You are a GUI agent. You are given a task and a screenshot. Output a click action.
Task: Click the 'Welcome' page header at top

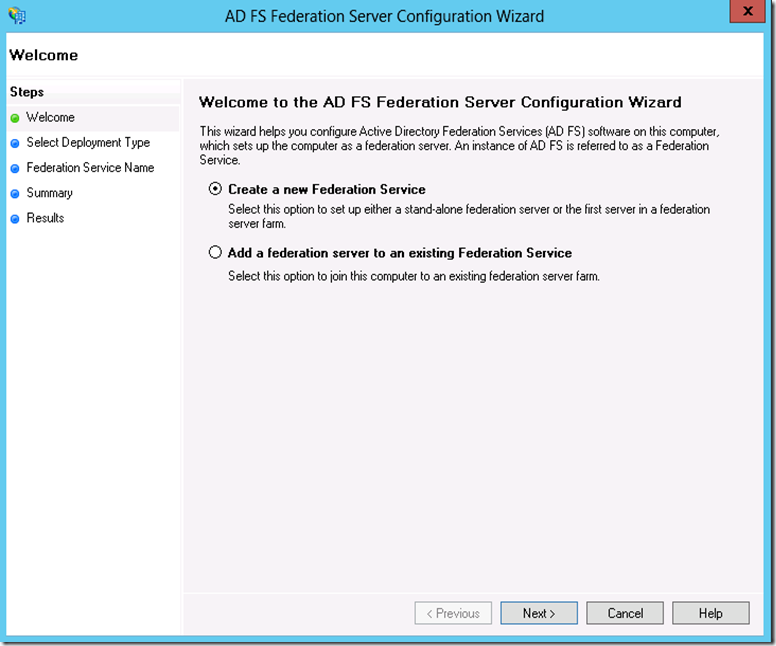pyautogui.click(x=44, y=55)
